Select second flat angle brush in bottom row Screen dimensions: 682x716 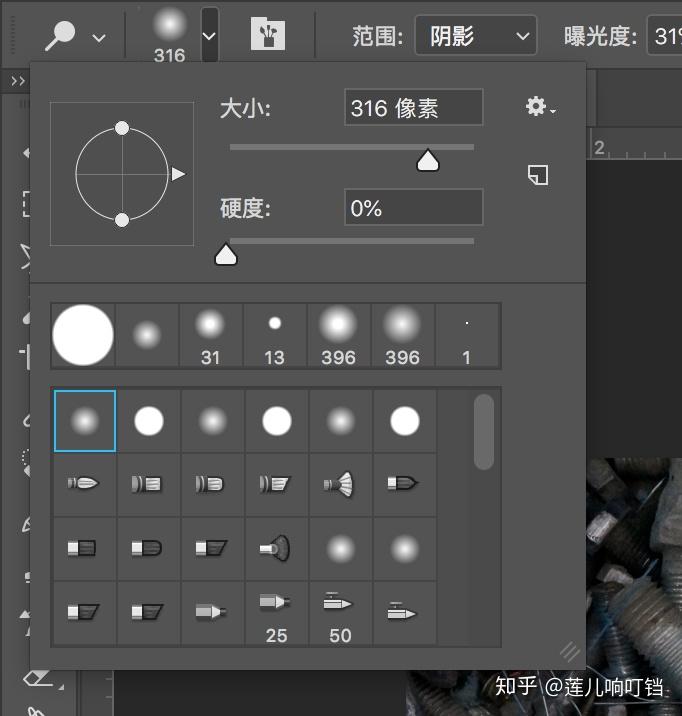tap(149, 612)
